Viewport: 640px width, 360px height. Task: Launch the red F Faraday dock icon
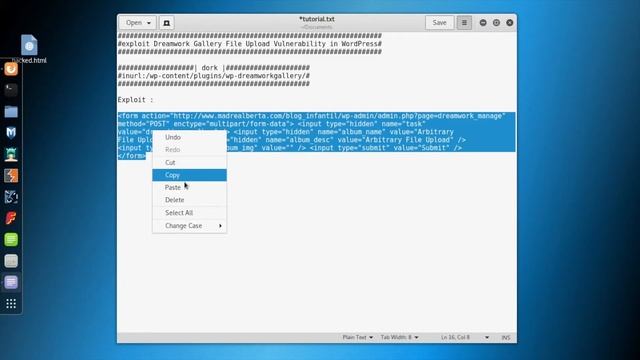coord(11,218)
